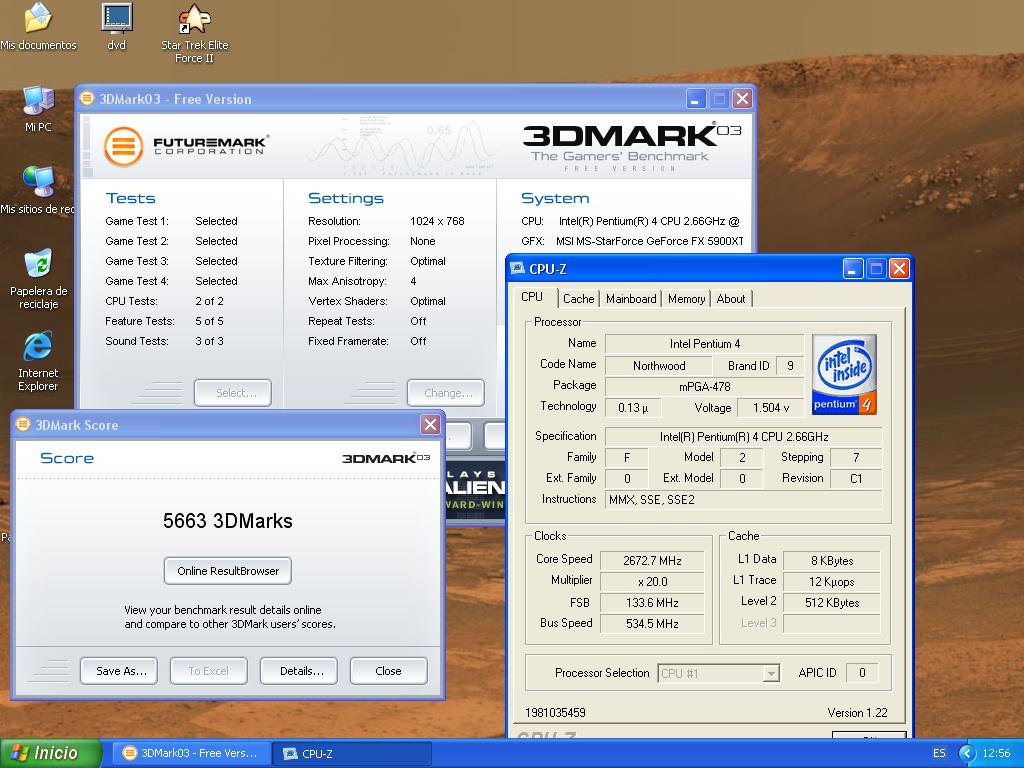This screenshot has height=768, width=1024.
Task: Launch Internet Explorer from the desktop
Action: tap(38, 347)
